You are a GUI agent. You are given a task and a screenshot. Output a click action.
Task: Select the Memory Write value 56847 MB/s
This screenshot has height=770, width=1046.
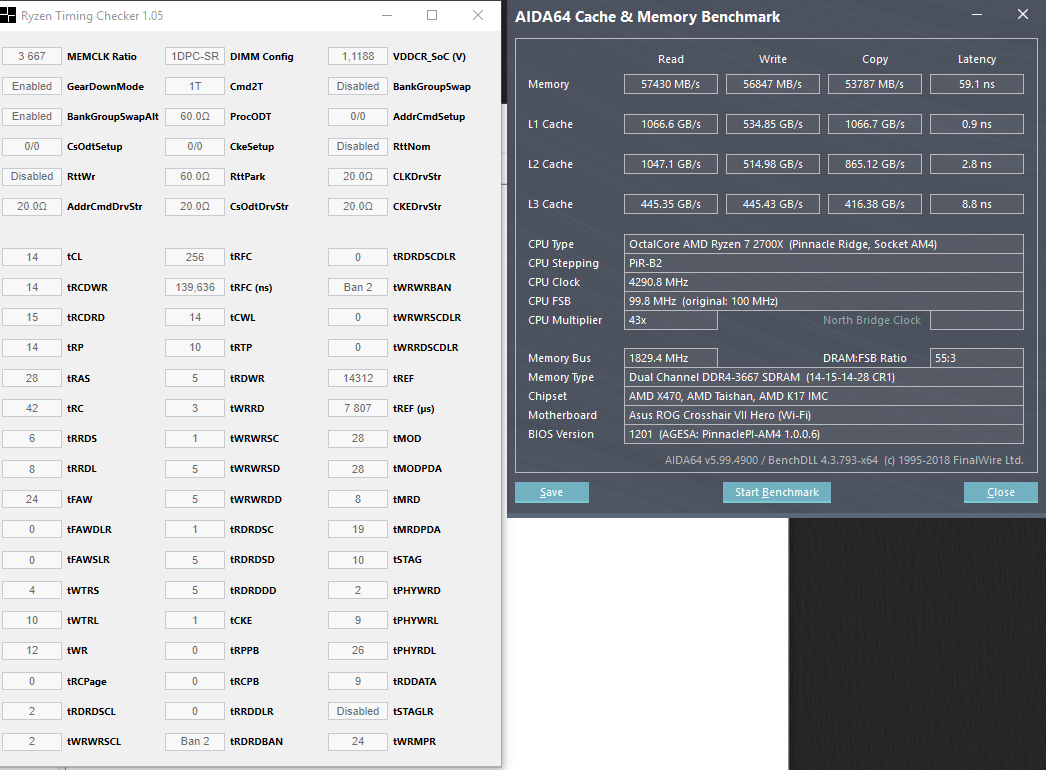(x=772, y=84)
